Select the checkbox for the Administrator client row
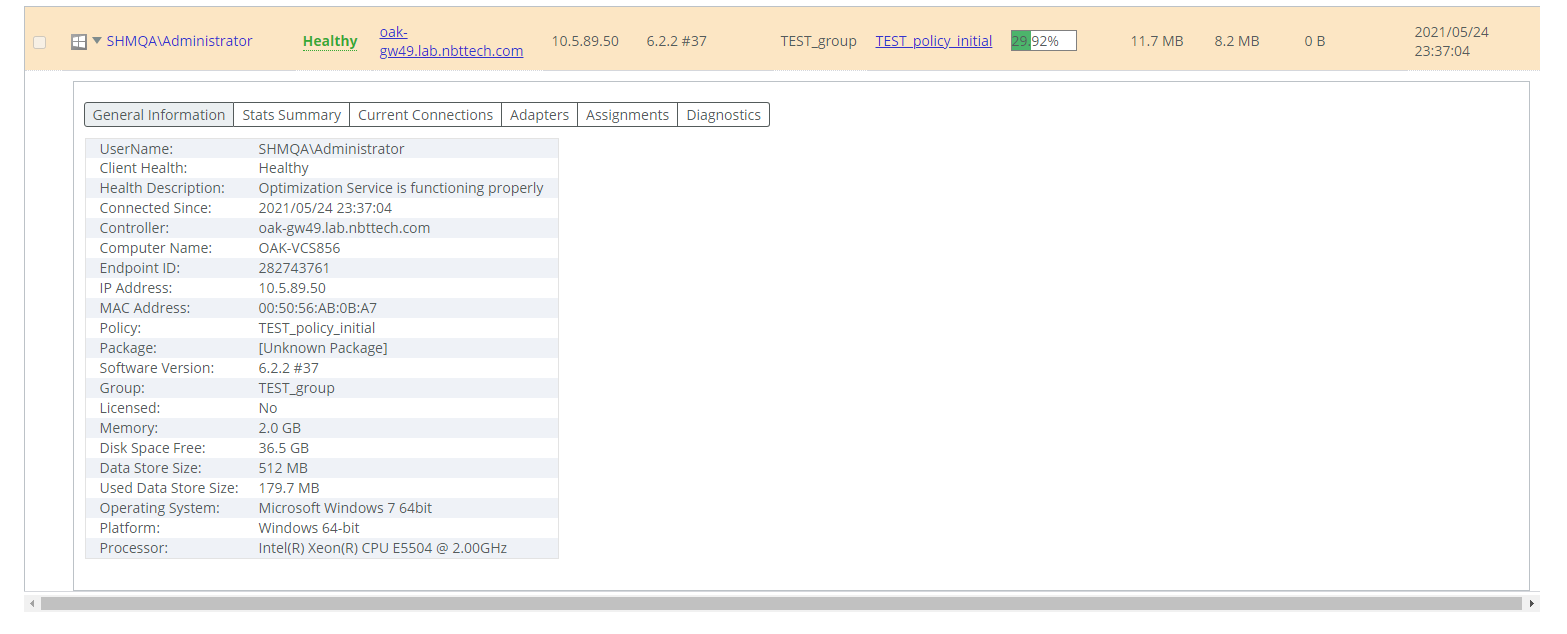 click(39, 42)
